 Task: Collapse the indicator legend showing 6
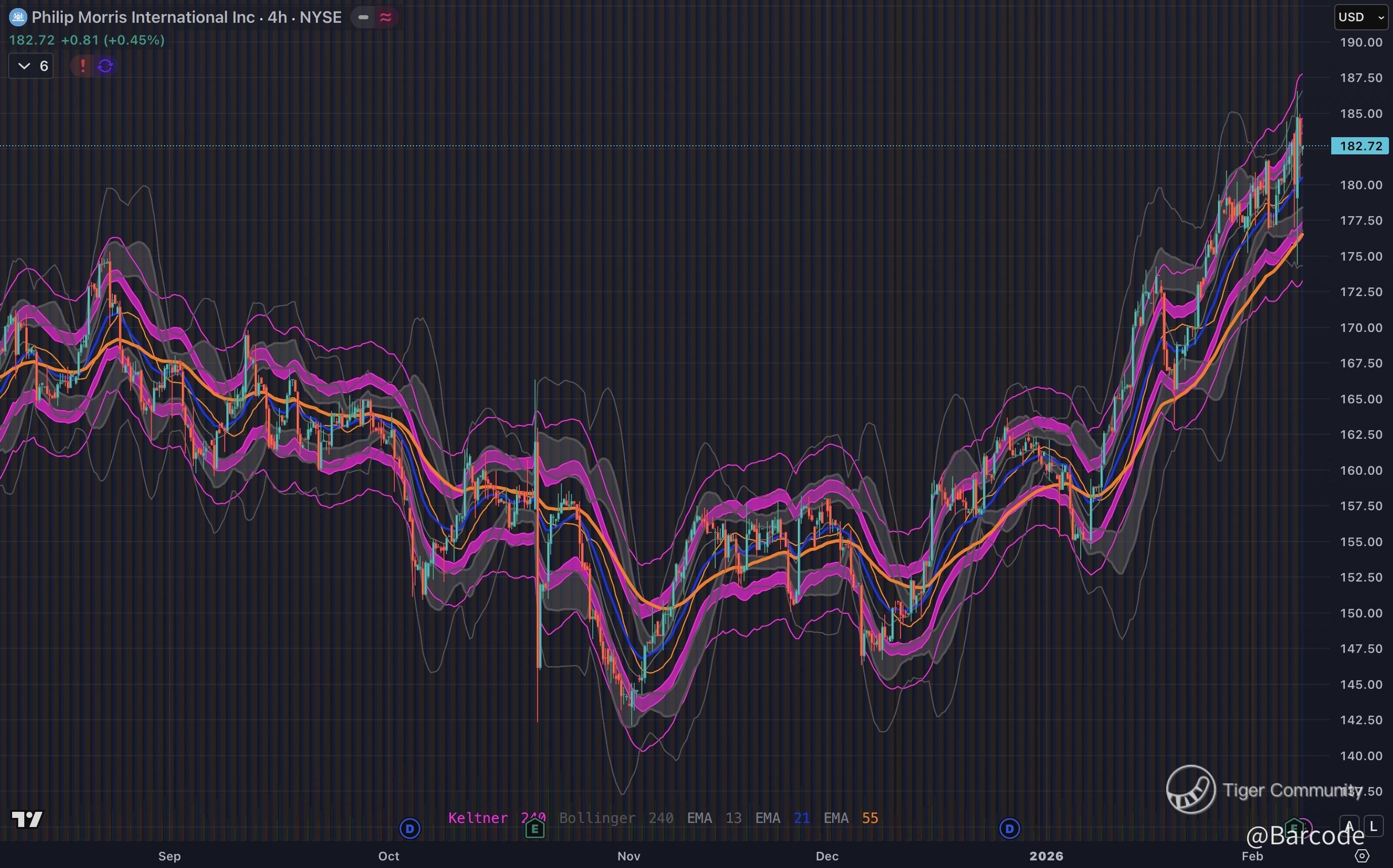coord(31,66)
